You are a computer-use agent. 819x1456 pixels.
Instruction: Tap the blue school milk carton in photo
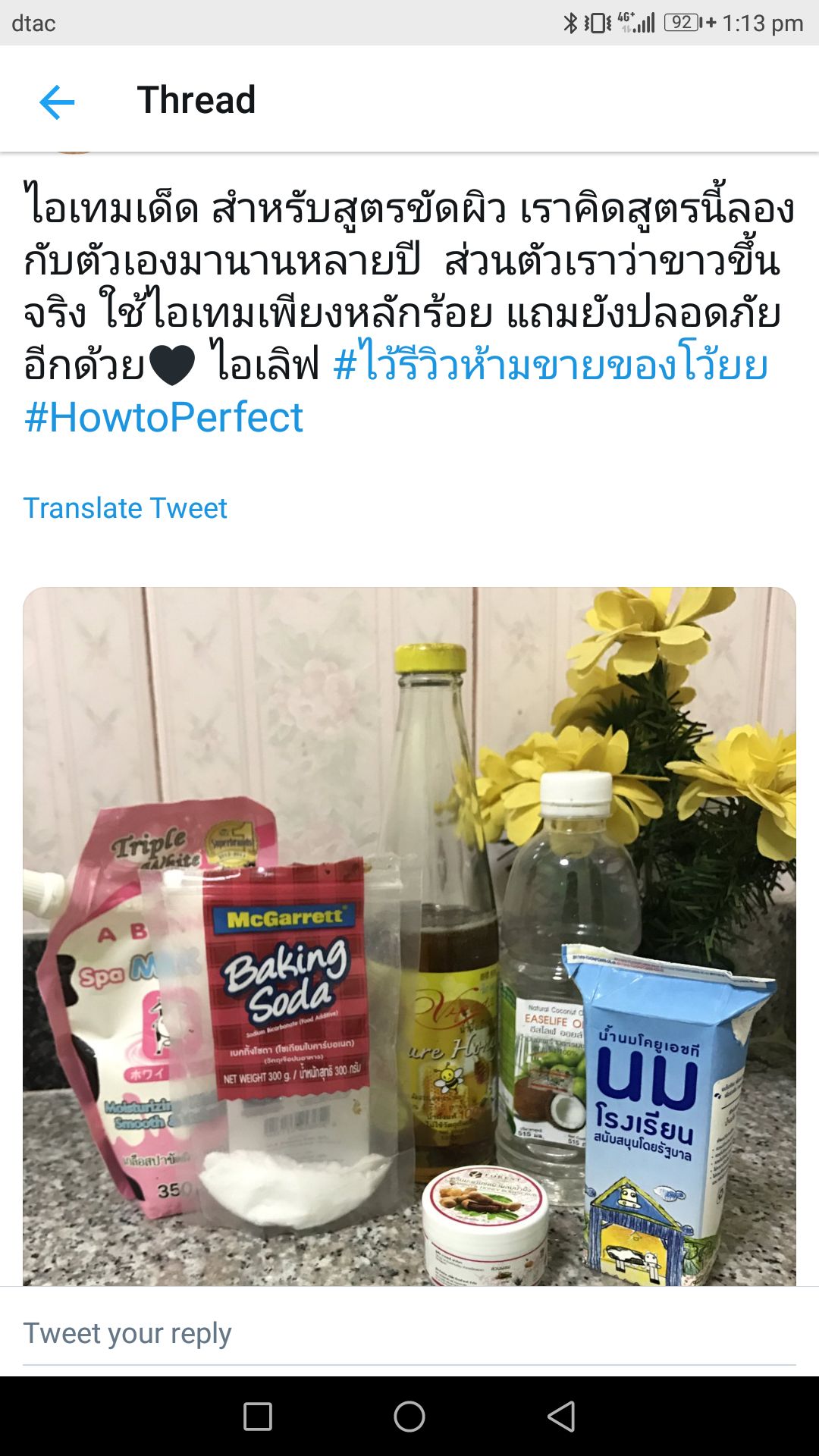click(667, 1115)
